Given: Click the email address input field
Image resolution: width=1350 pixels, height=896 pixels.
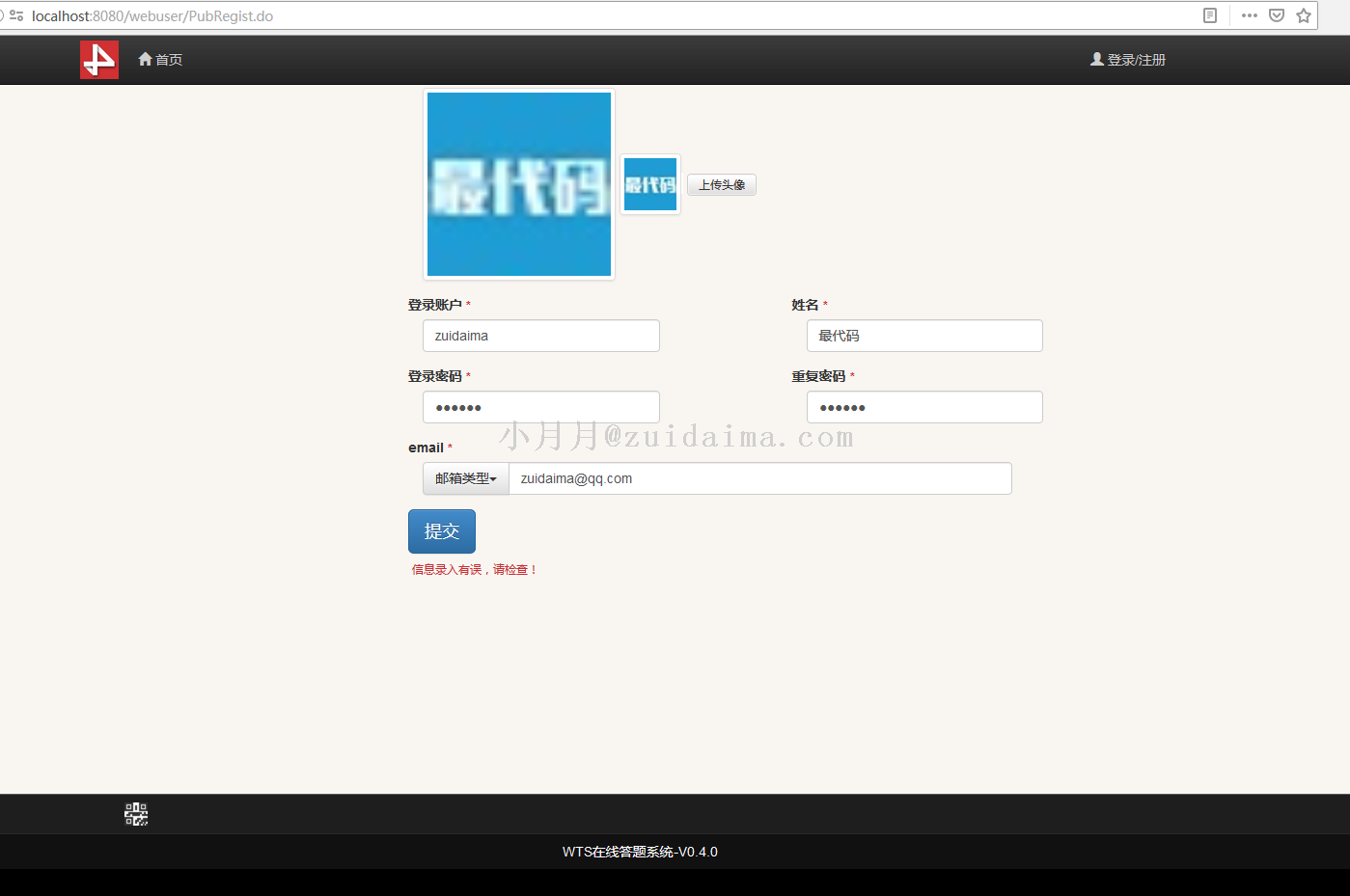Looking at the screenshot, I should click(x=760, y=478).
